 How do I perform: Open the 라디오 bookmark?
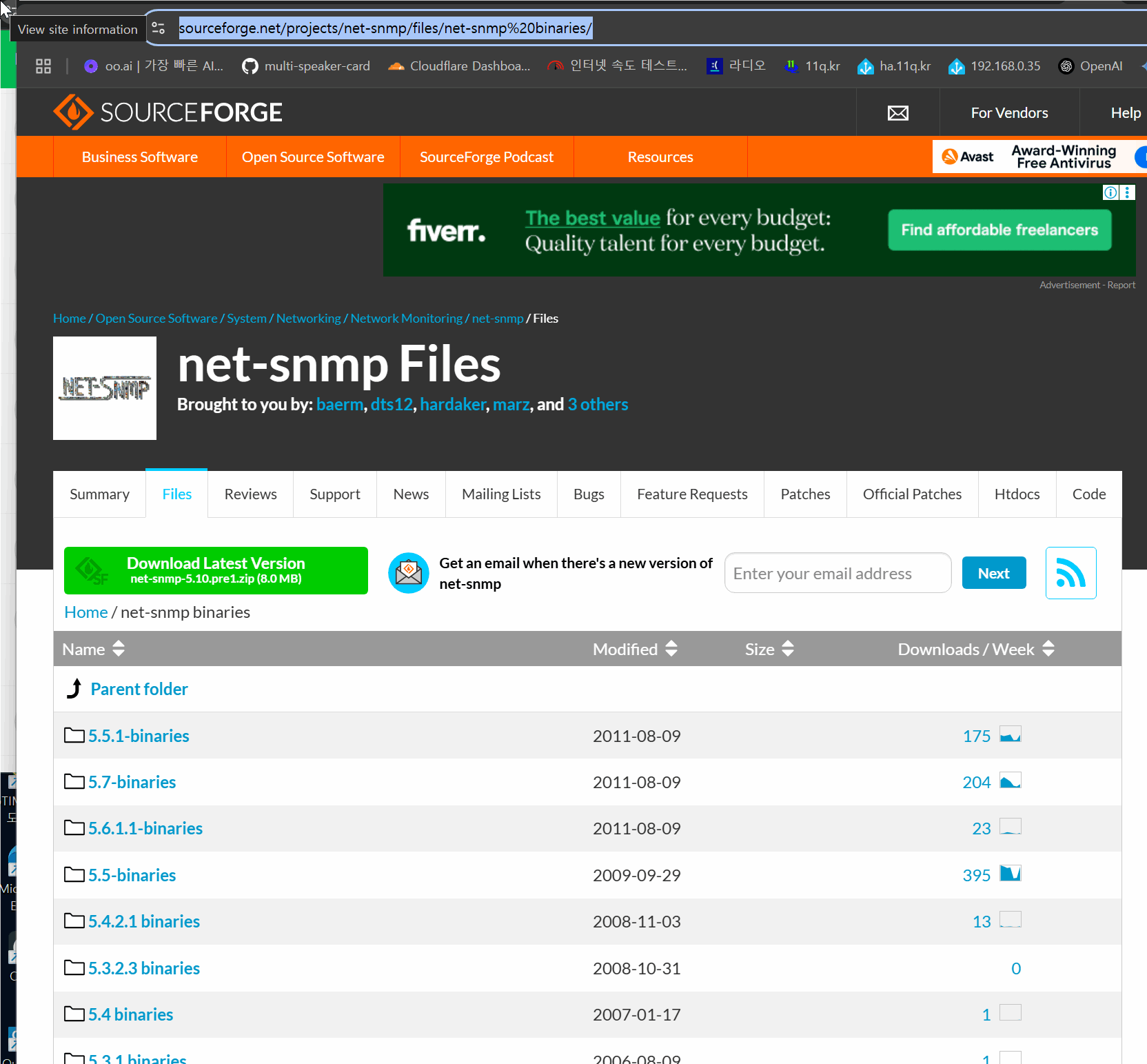click(x=736, y=66)
